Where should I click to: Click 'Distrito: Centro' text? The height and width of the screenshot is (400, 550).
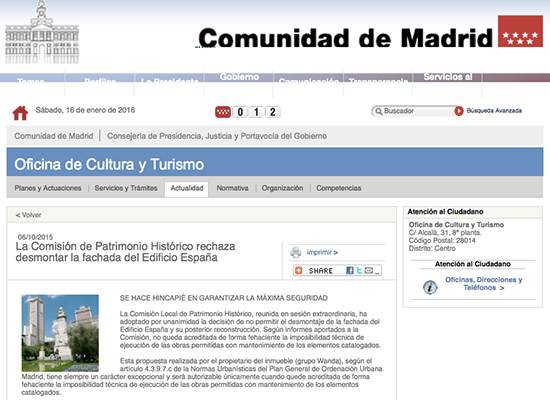click(x=432, y=248)
